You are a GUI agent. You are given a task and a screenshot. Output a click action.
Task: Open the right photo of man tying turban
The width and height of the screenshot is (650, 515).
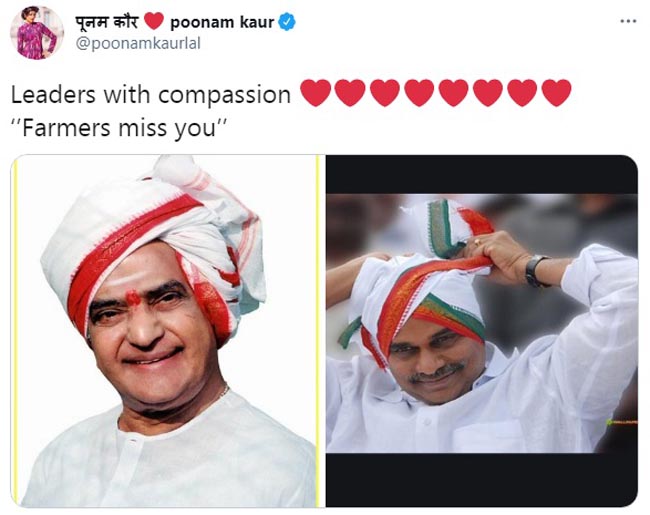coord(482,331)
